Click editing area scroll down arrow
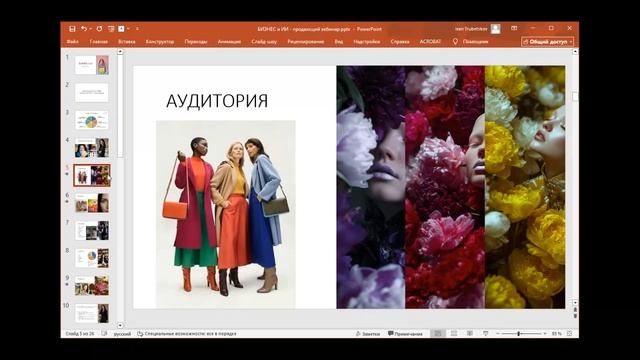The height and width of the screenshot is (360, 640). point(575,303)
